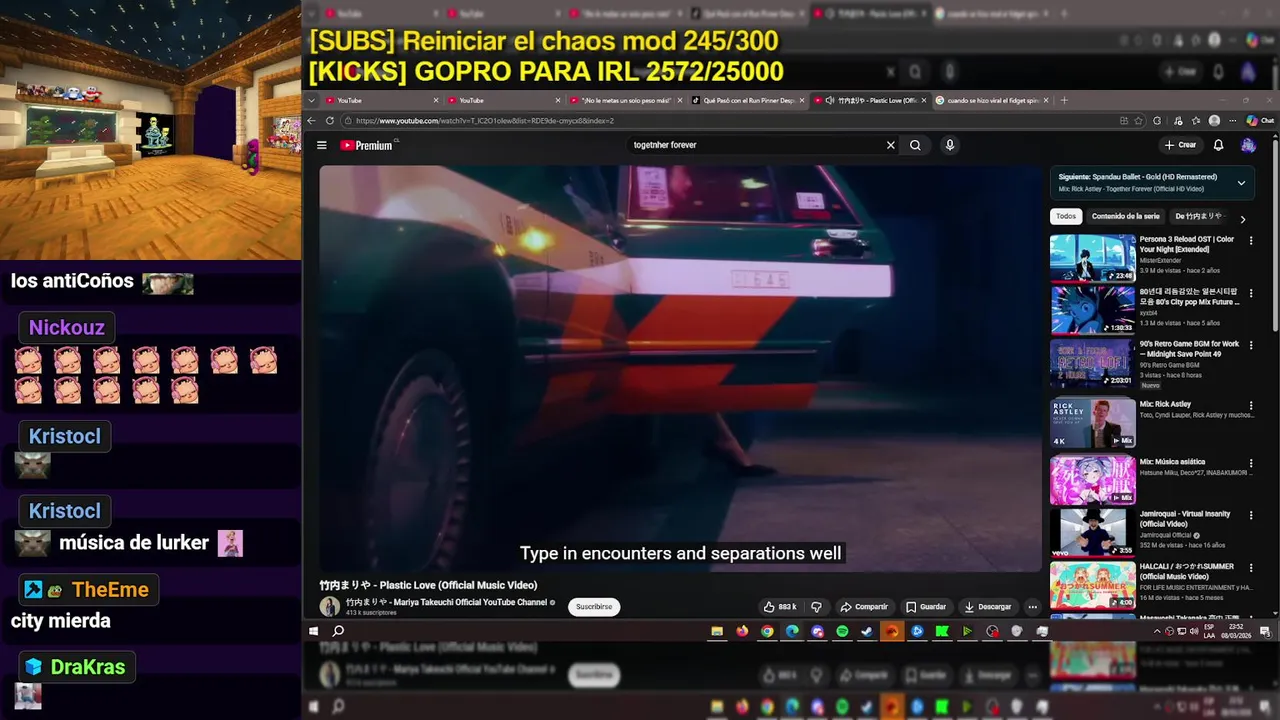Click the Compartir button
Image resolution: width=1280 pixels, height=720 pixels.
point(864,607)
